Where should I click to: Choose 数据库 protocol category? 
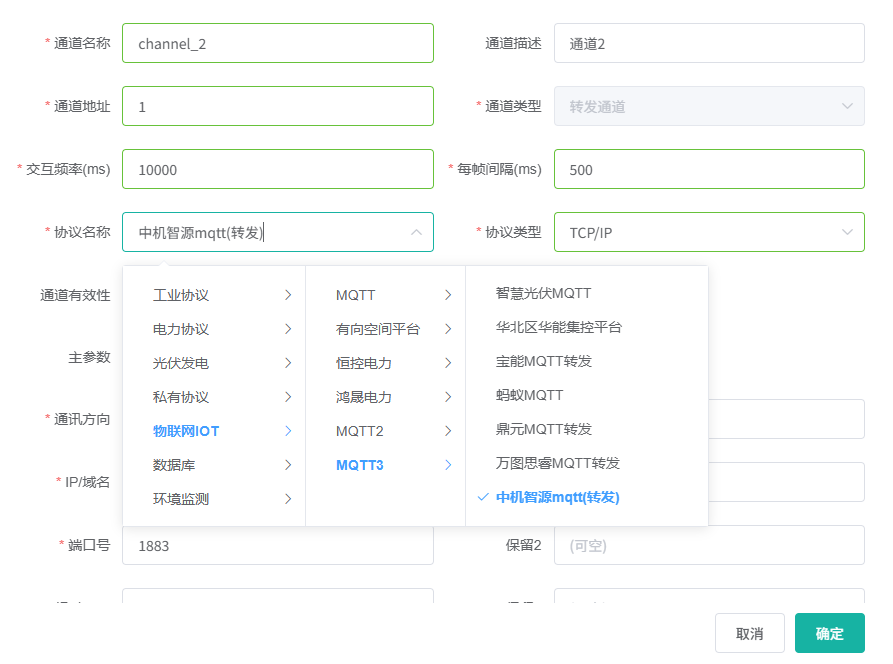213,466
